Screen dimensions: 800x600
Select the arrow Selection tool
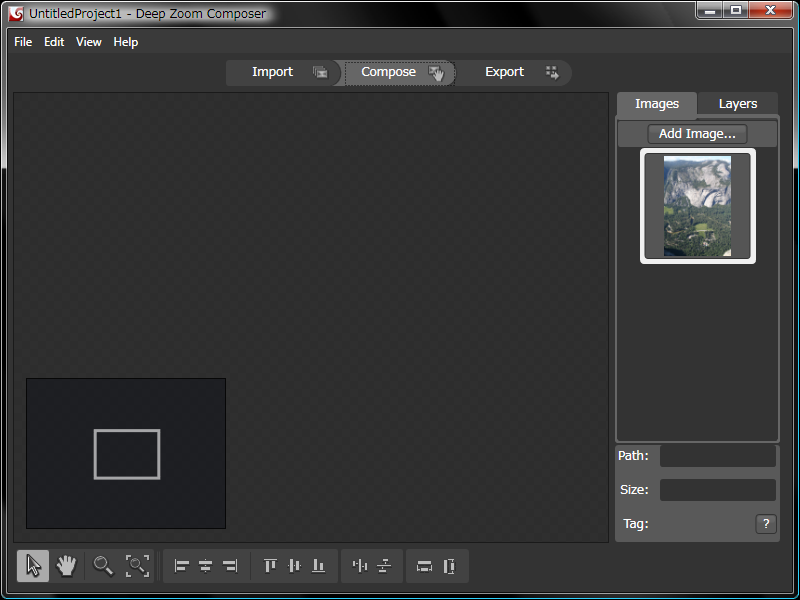pyautogui.click(x=33, y=566)
